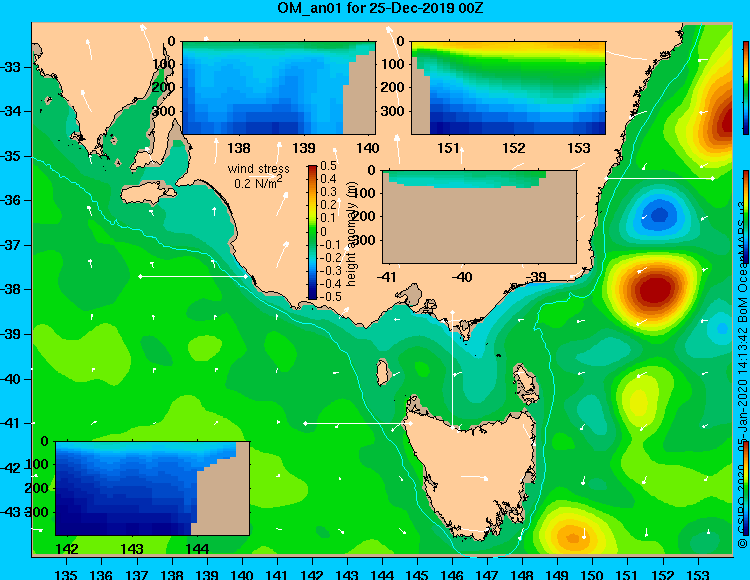Click the 141 longitude axis label

coord(276,574)
